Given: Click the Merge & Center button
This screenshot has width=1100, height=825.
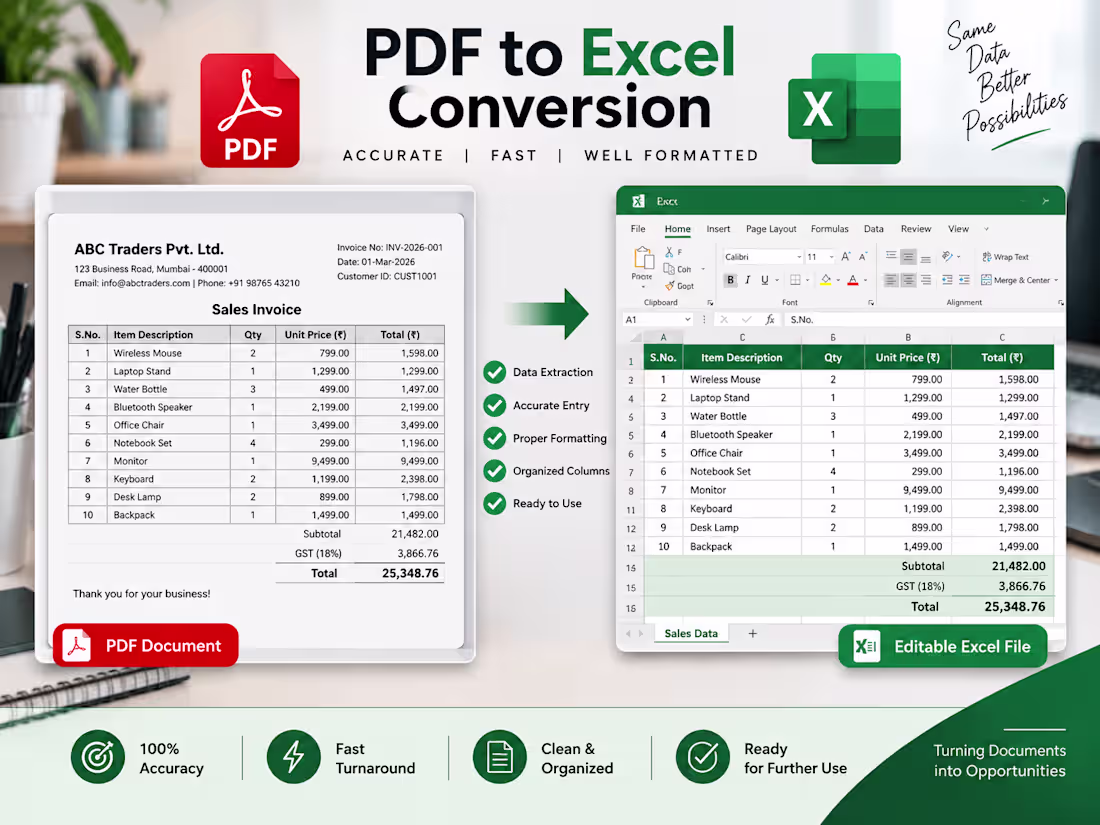Looking at the screenshot, I should pyautogui.click(x=1015, y=280).
